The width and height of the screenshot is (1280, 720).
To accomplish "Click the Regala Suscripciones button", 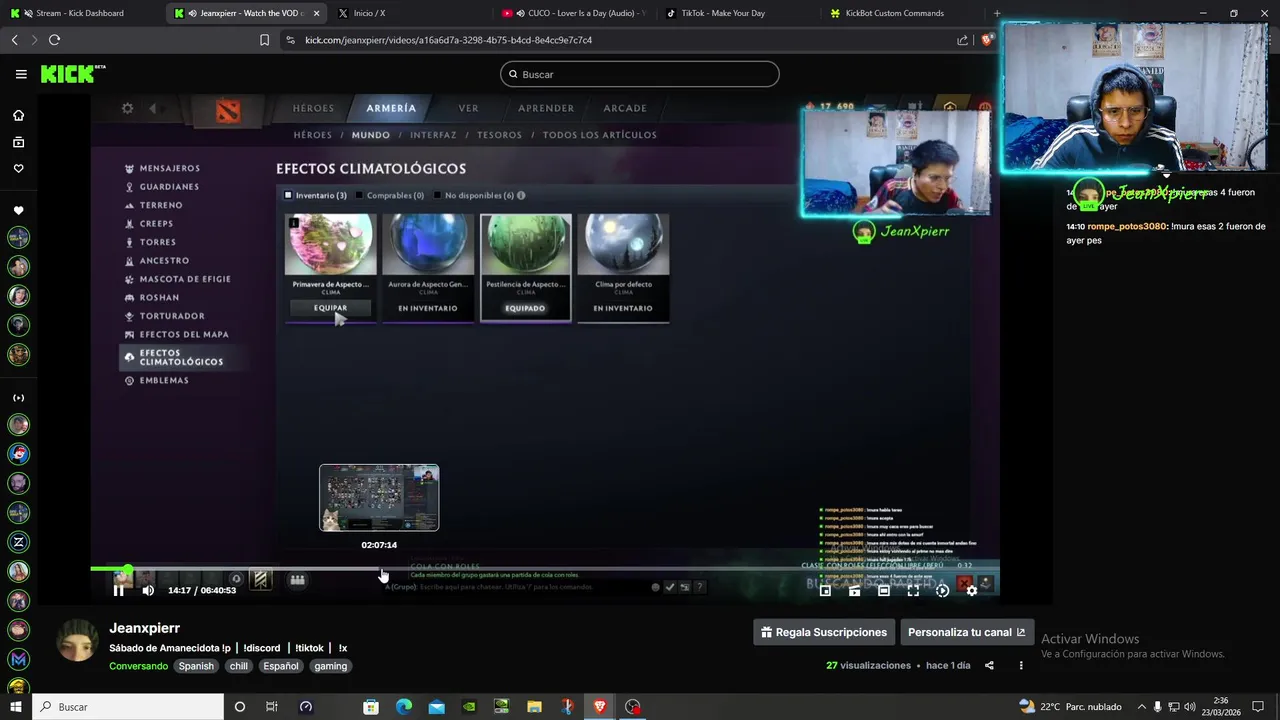I will (824, 632).
